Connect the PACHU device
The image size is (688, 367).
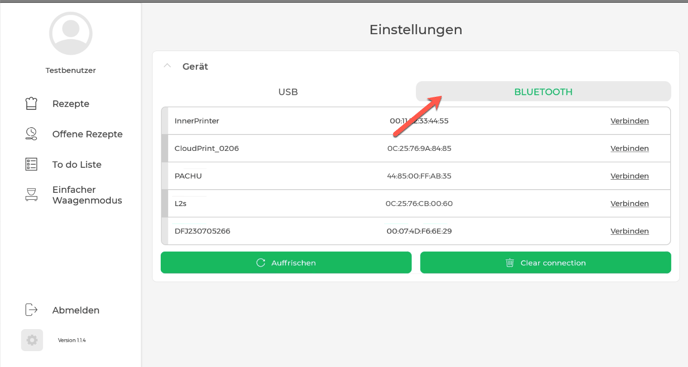629,176
